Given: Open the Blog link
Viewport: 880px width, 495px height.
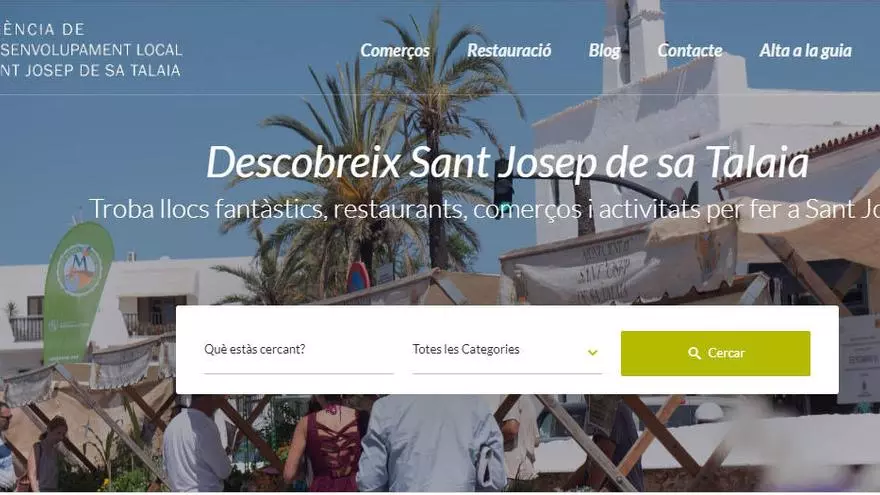Looking at the screenshot, I should point(604,51).
